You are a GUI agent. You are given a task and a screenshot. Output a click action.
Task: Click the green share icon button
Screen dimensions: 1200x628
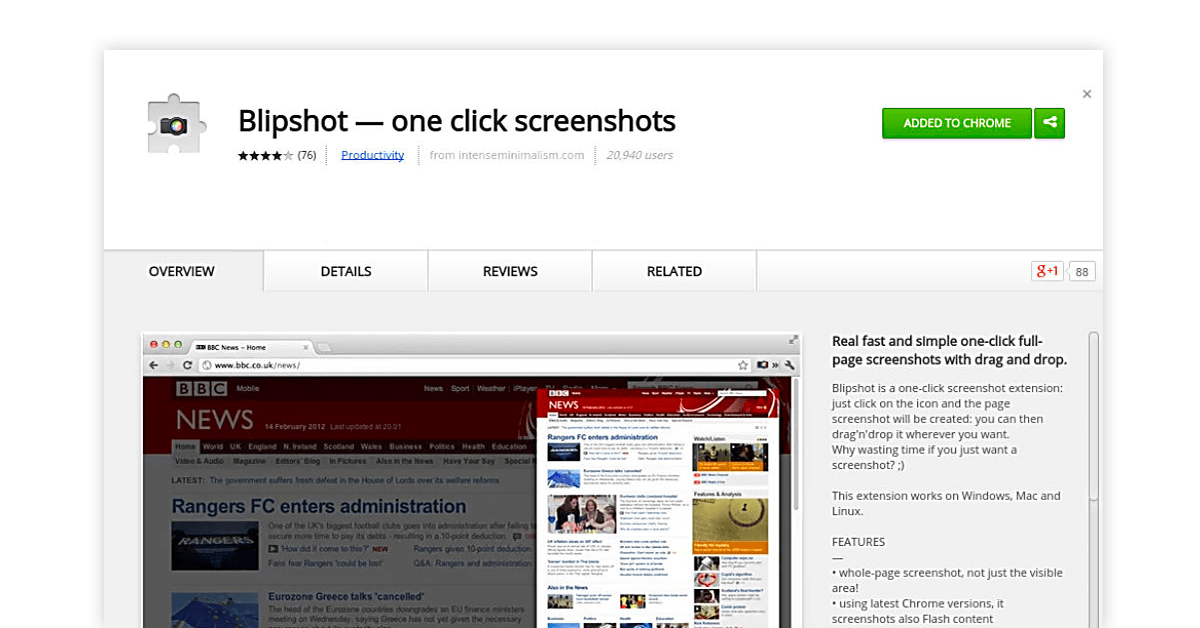pos(1049,123)
